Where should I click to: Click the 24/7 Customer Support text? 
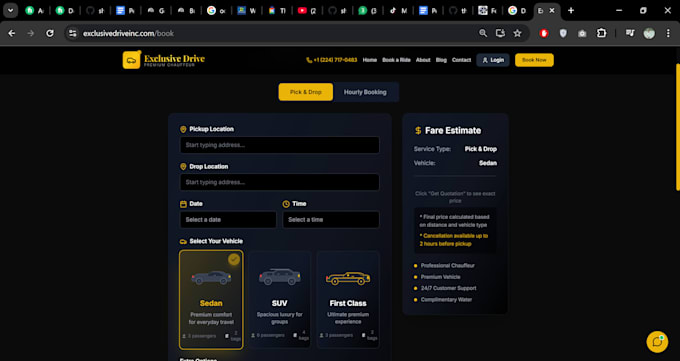(x=448, y=288)
